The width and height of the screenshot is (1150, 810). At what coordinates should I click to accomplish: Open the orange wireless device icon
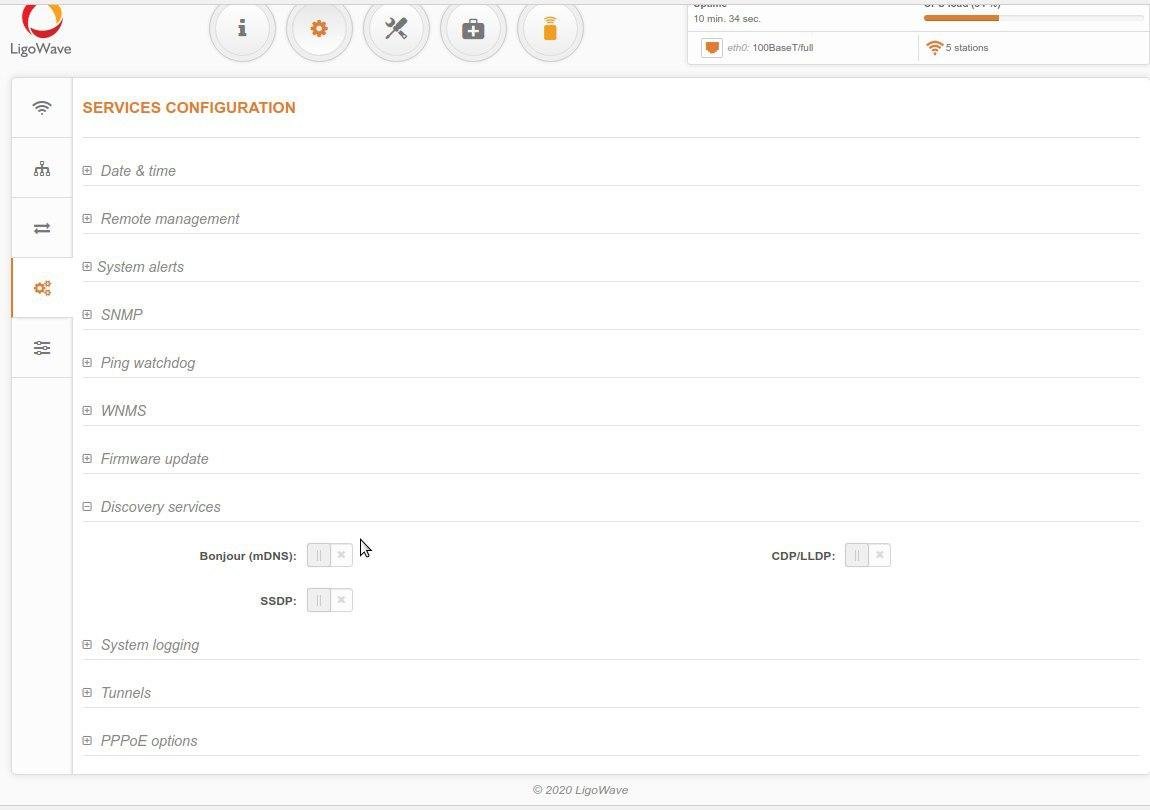click(x=550, y=29)
